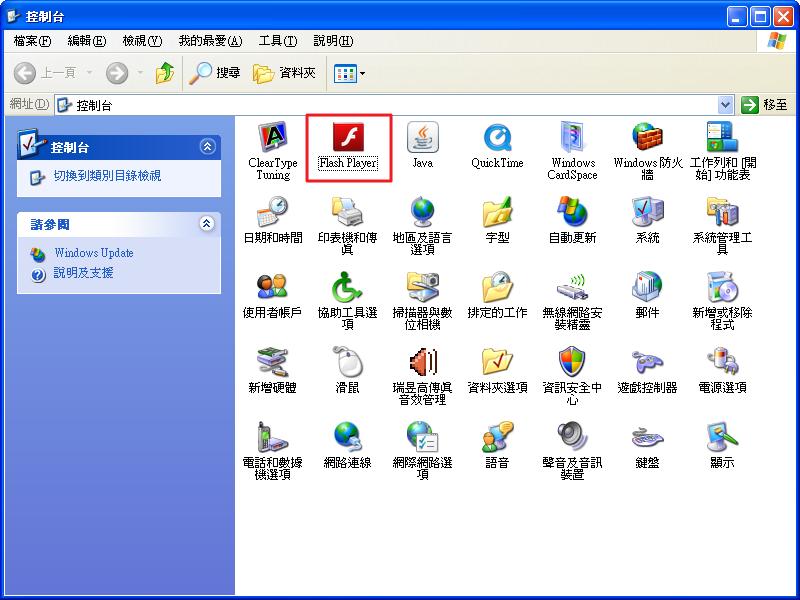The height and width of the screenshot is (600, 800).
Task: Open the QuickTime settings icon
Action: [x=497, y=138]
